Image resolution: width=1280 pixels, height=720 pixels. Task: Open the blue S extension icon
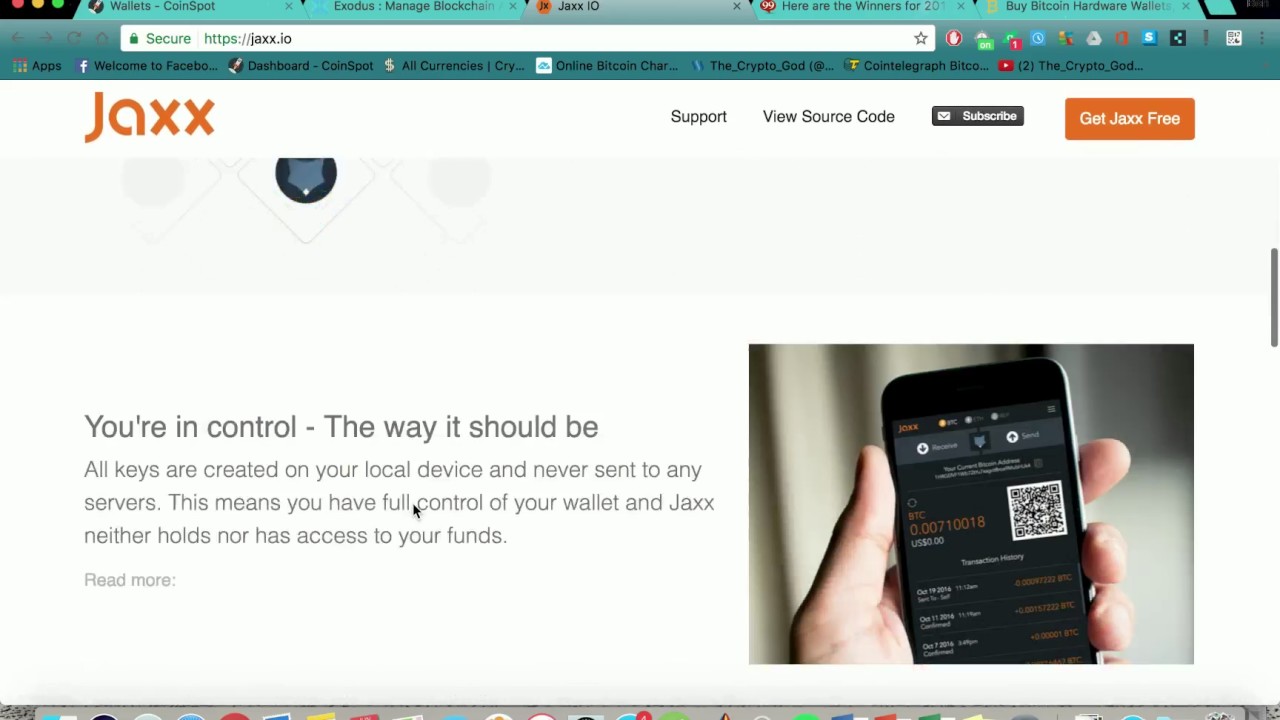[x=1149, y=38]
